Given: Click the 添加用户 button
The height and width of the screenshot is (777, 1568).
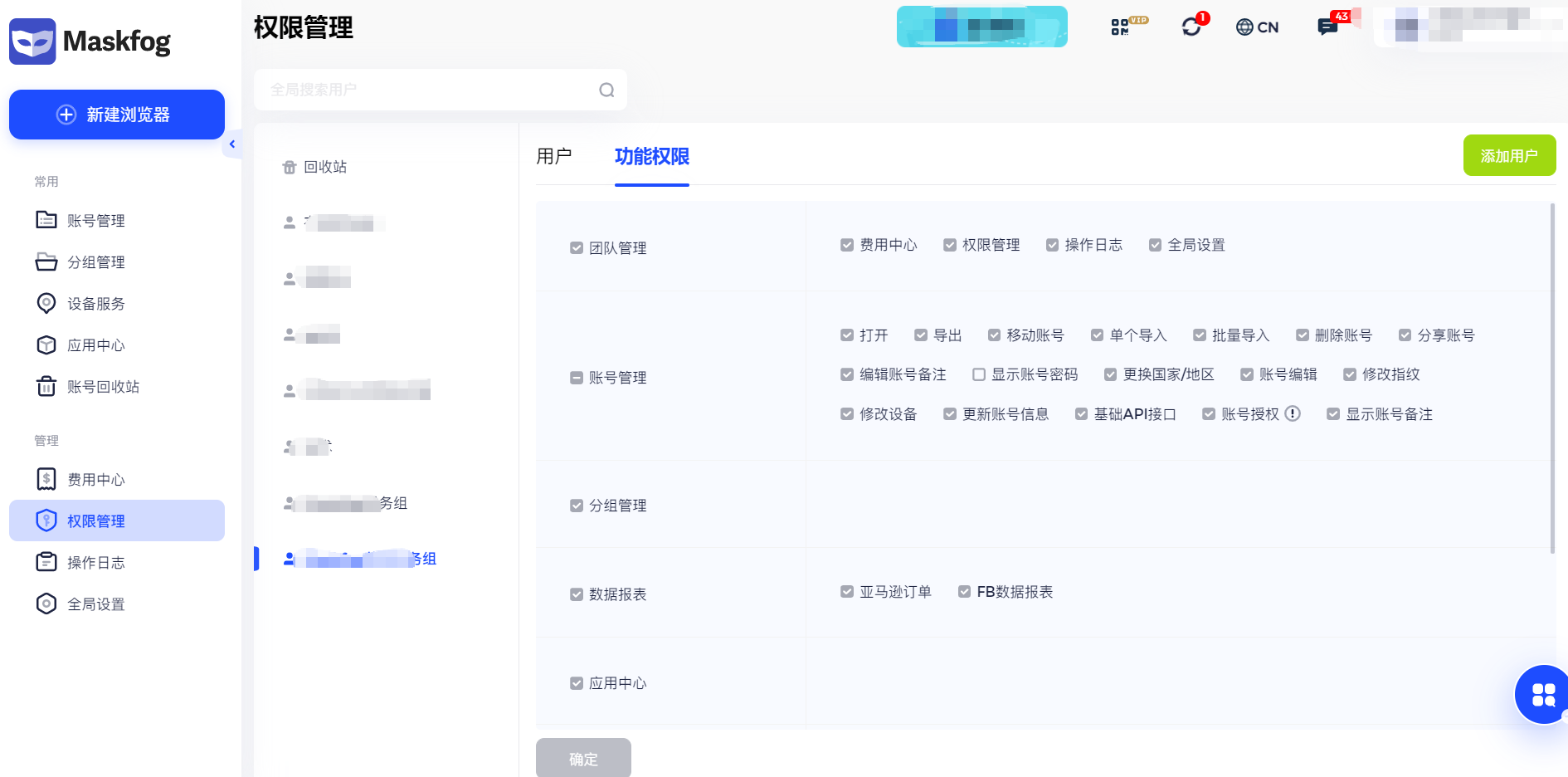Looking at the screenshot, I should (x=1508, y=156).
